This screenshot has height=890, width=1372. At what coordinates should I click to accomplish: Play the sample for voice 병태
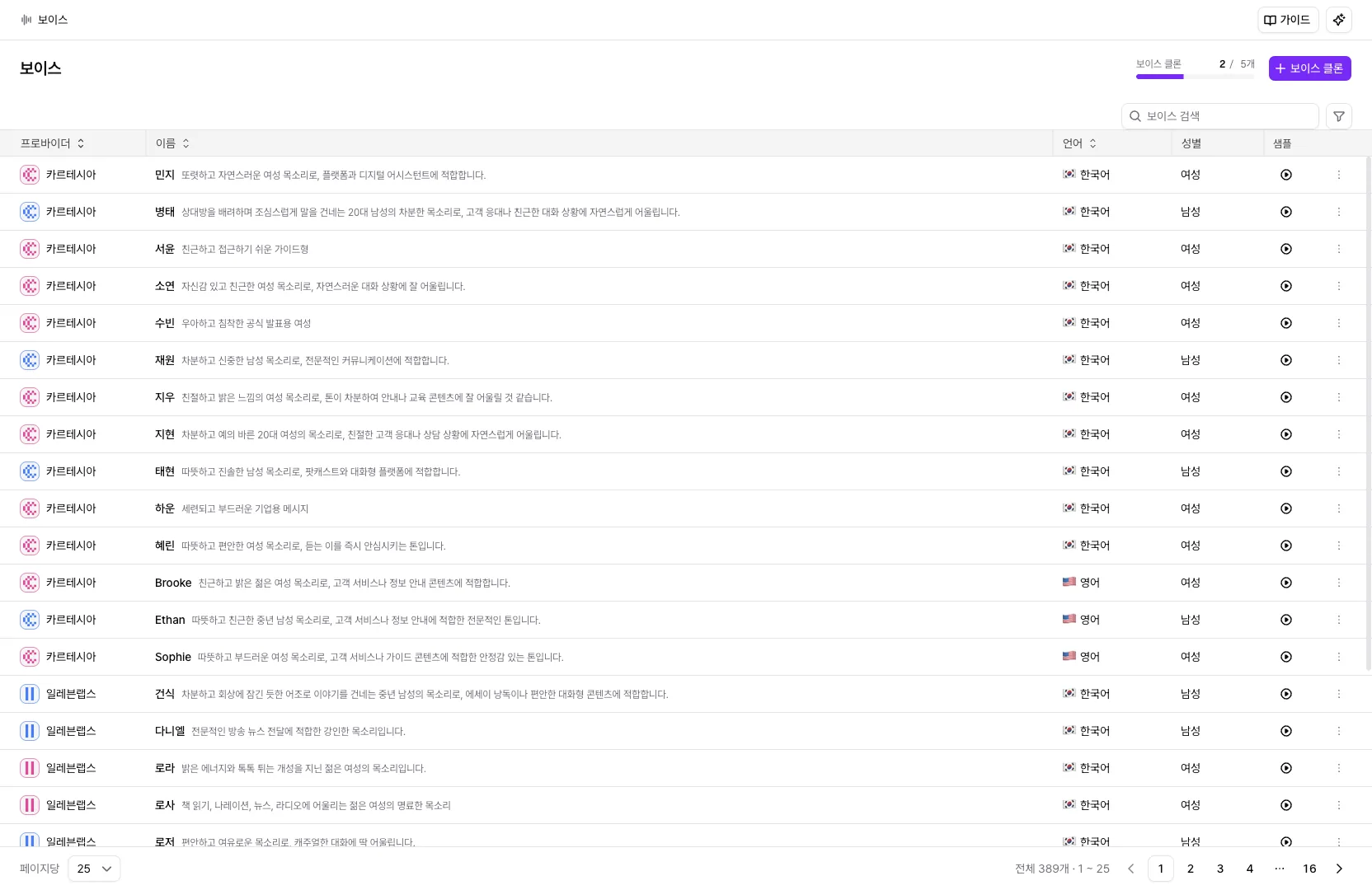(x=1286, y=212)
